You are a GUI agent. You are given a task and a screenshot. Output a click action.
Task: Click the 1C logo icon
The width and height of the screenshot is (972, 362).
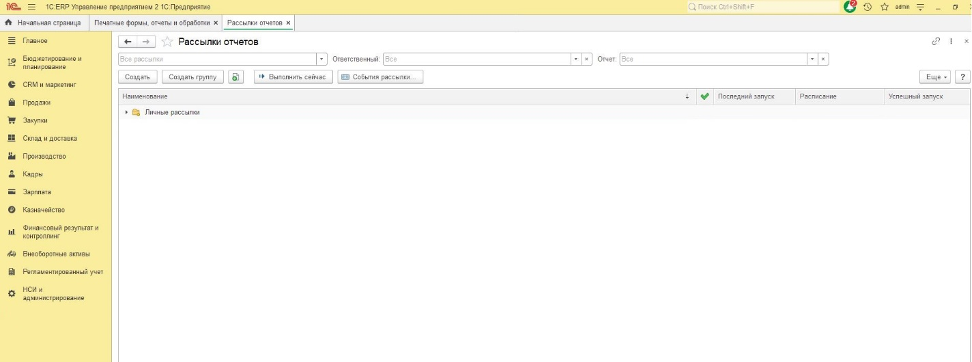[x=12, y=7]
